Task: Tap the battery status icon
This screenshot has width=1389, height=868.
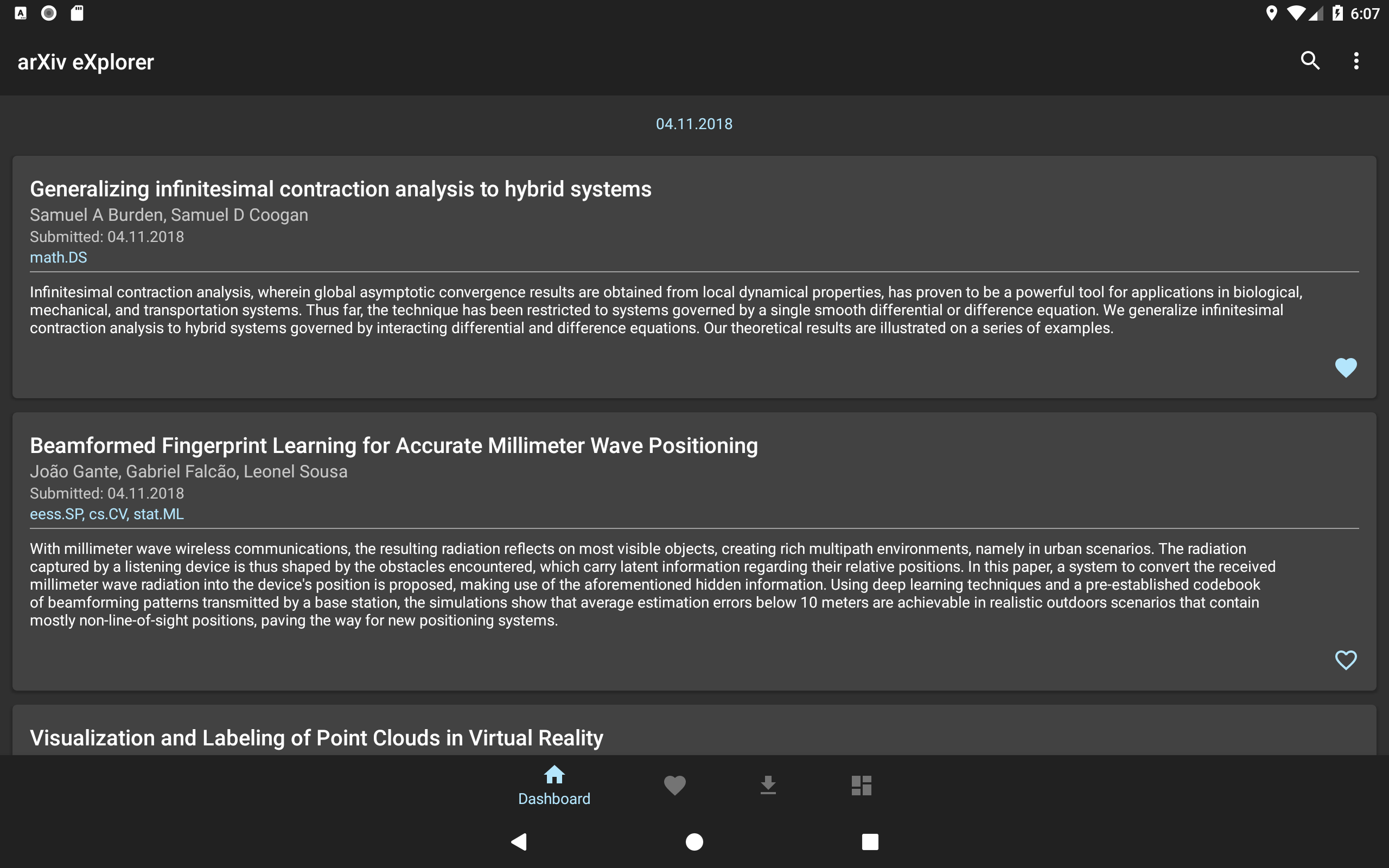Action: click(1337, 13)
